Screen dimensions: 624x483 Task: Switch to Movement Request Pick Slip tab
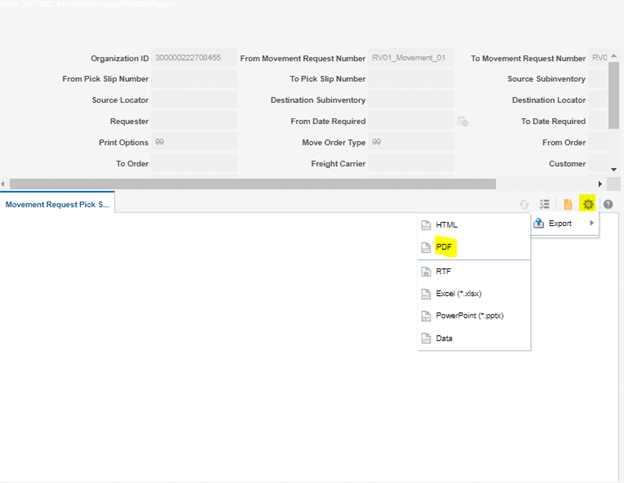(x=58, y=204)
